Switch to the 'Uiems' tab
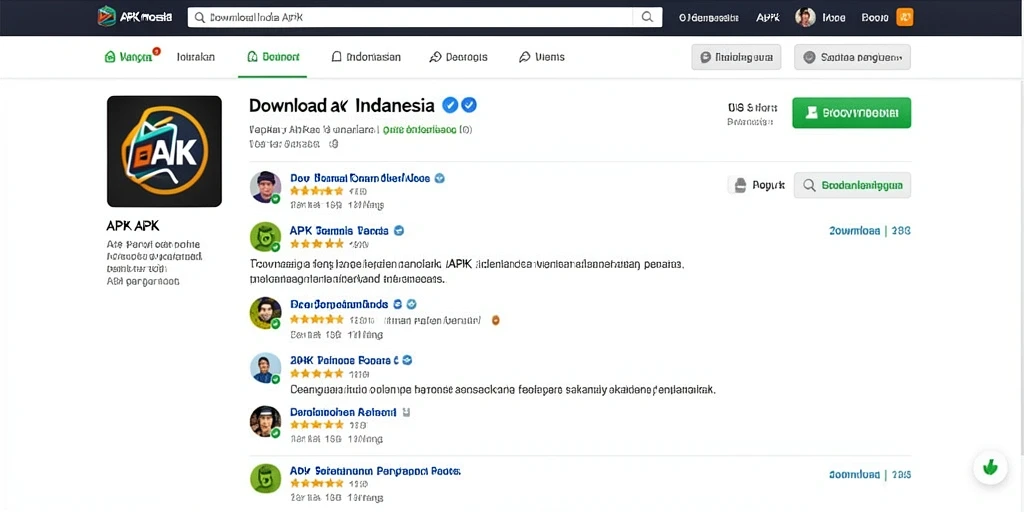 pos(541,57)
